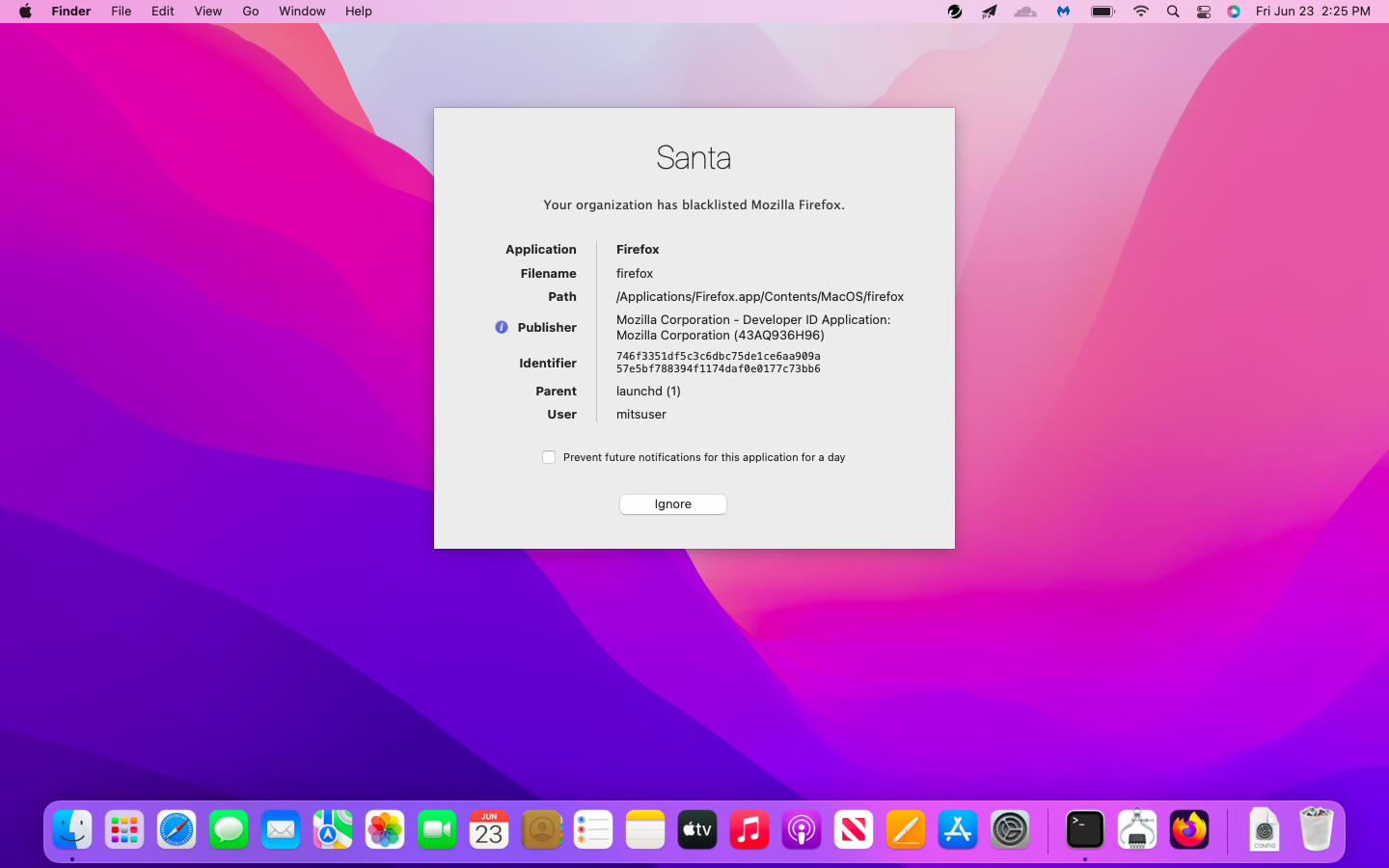Launch Firefox from the Dock
Screen dimensions: 1389x868
[1189, 829]
